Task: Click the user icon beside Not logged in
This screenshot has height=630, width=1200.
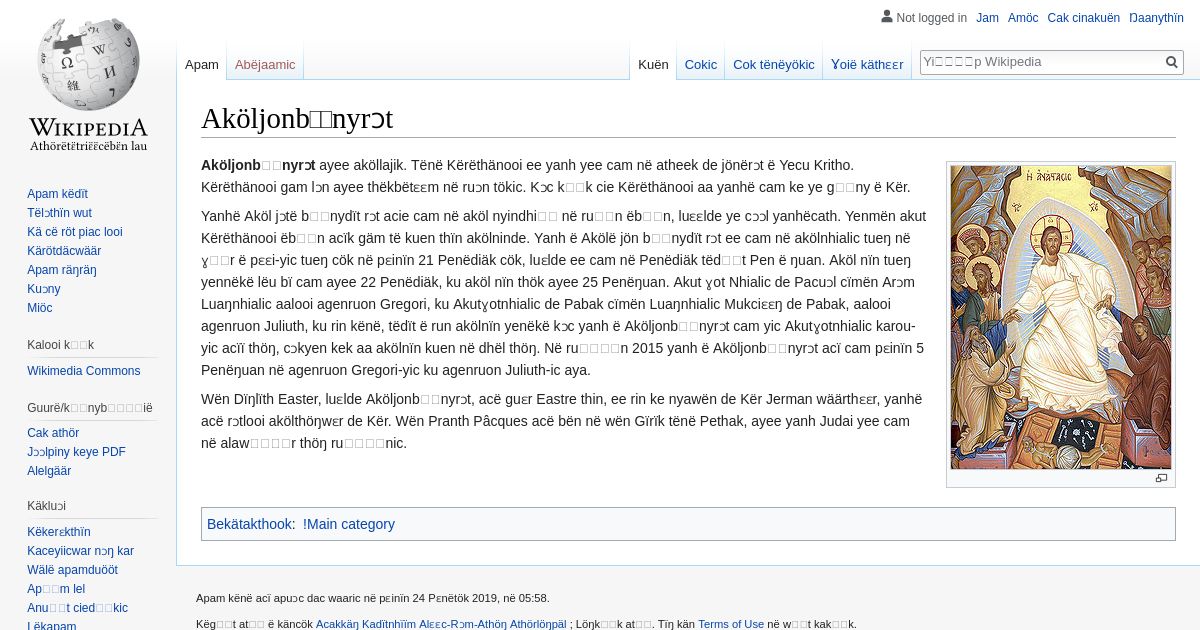Action: pyautogui.click(x=887, y=16)
